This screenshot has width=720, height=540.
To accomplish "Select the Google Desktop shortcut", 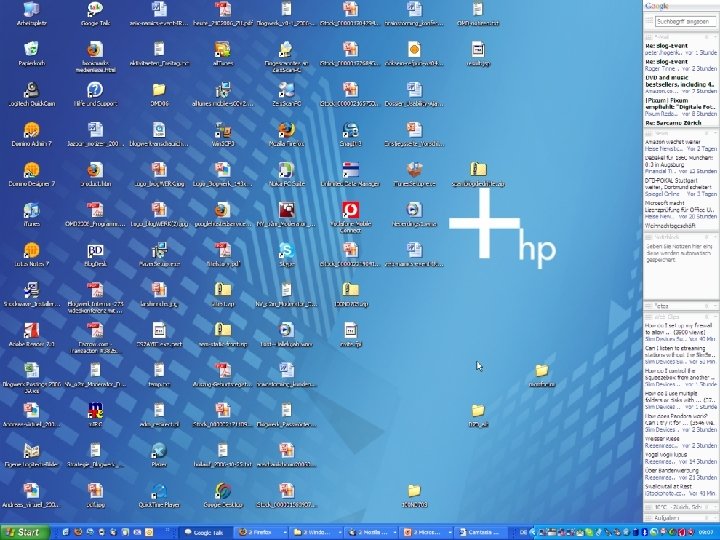I will 223,495.
